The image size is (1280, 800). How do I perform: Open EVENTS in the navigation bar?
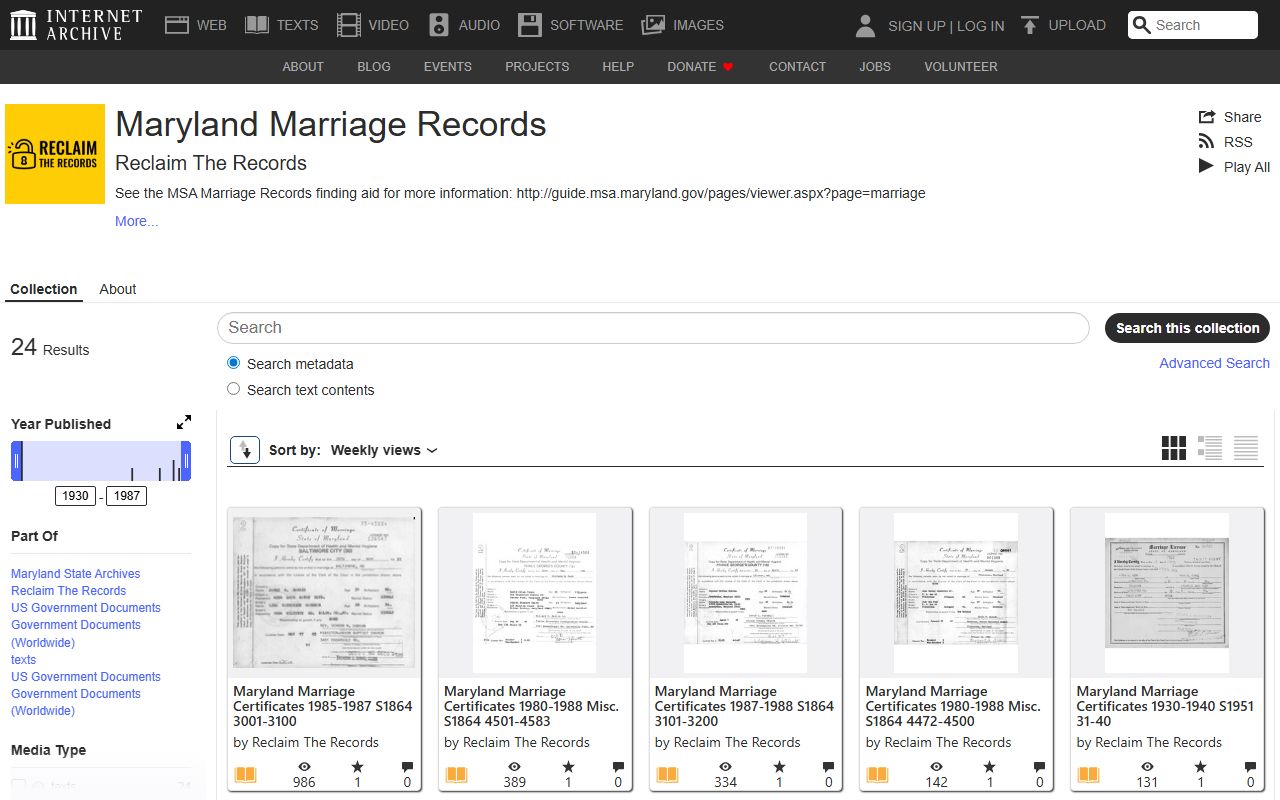(x=448, y=66)
